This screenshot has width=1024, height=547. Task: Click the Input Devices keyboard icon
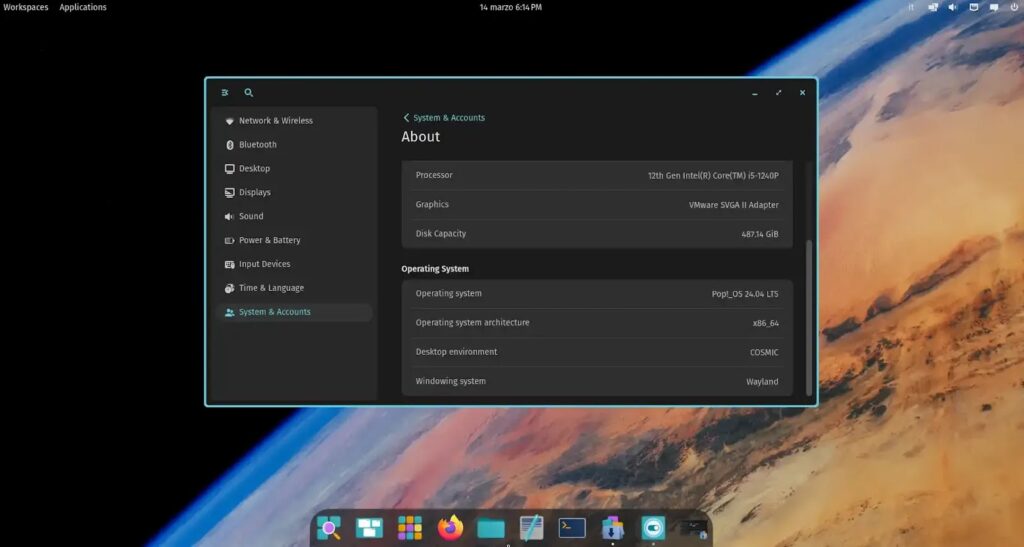click(229, 264)
